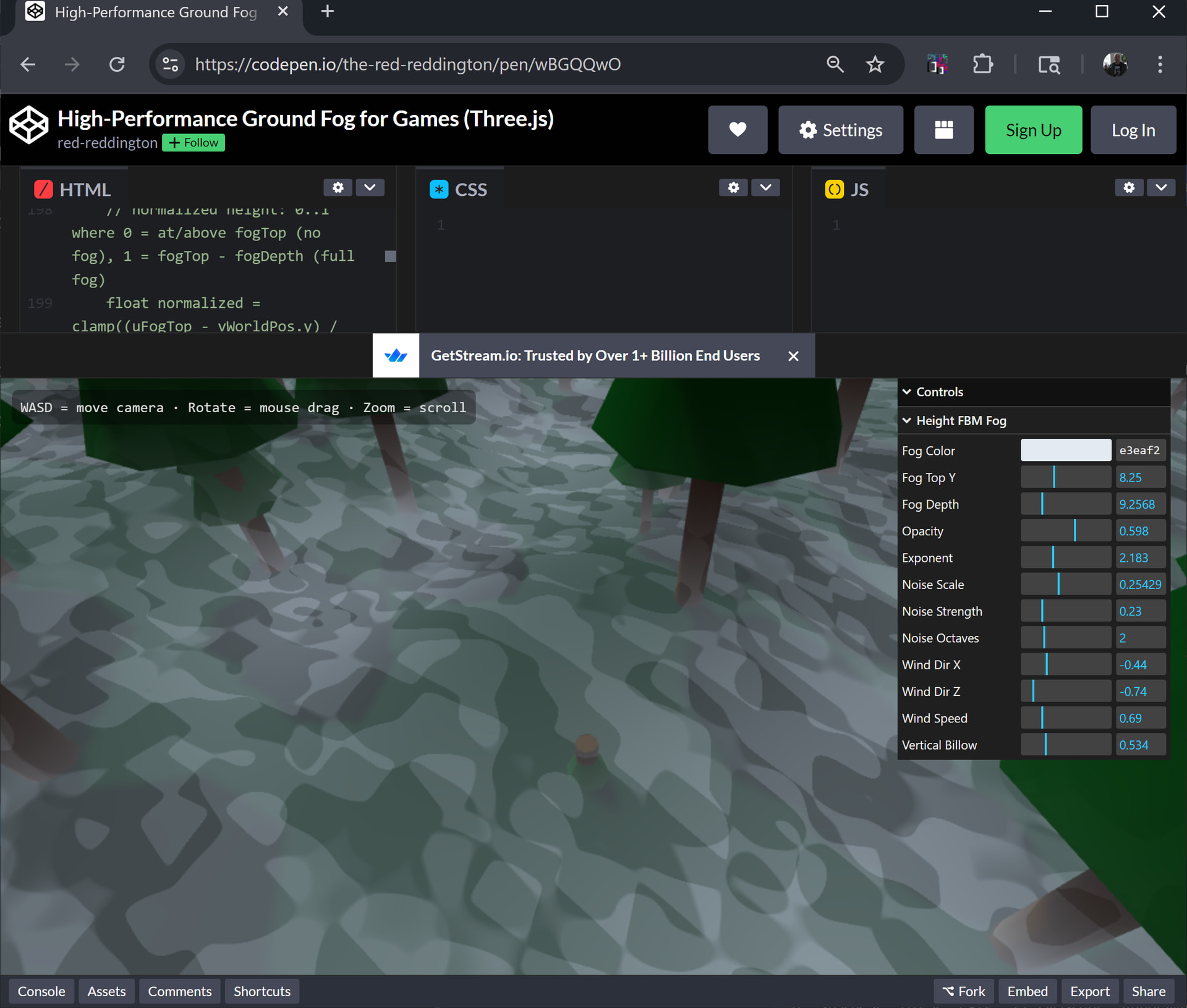Open the CSS editor dropdown chevron
The height and width of the screenshot is (1008, 1187).
tap(765, 187)
